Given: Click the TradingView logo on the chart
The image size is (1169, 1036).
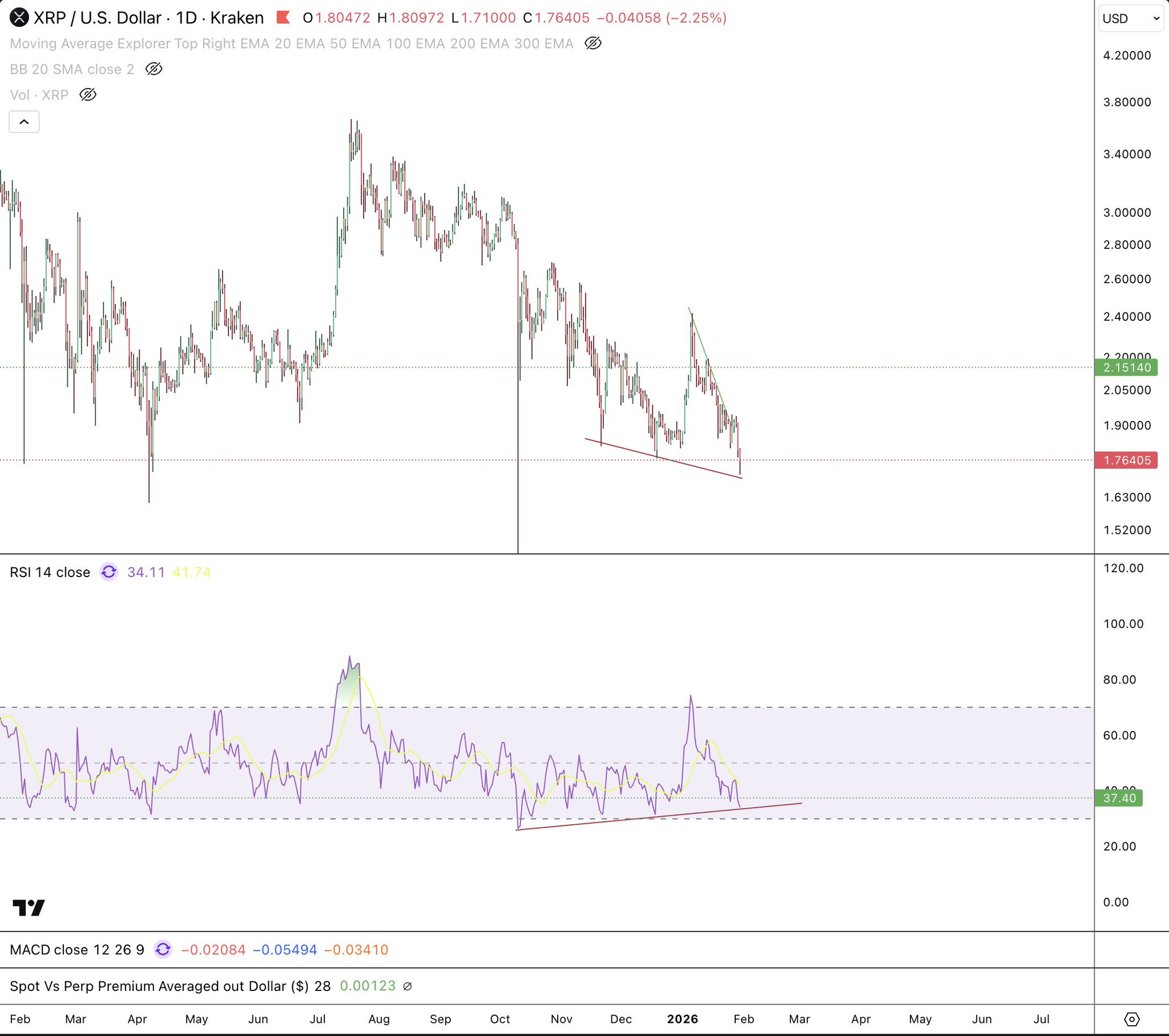Looking at the screenshot, I should [29, 908].
